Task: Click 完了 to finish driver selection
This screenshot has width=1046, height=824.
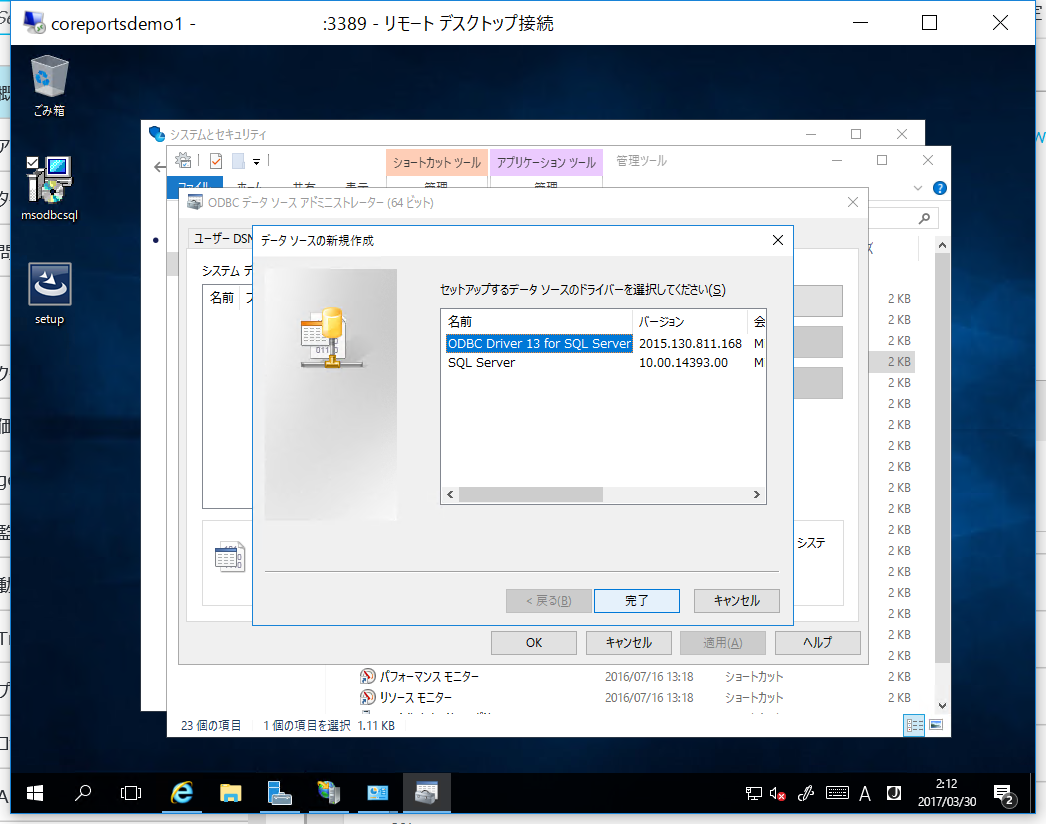Action: pos(636,600)
